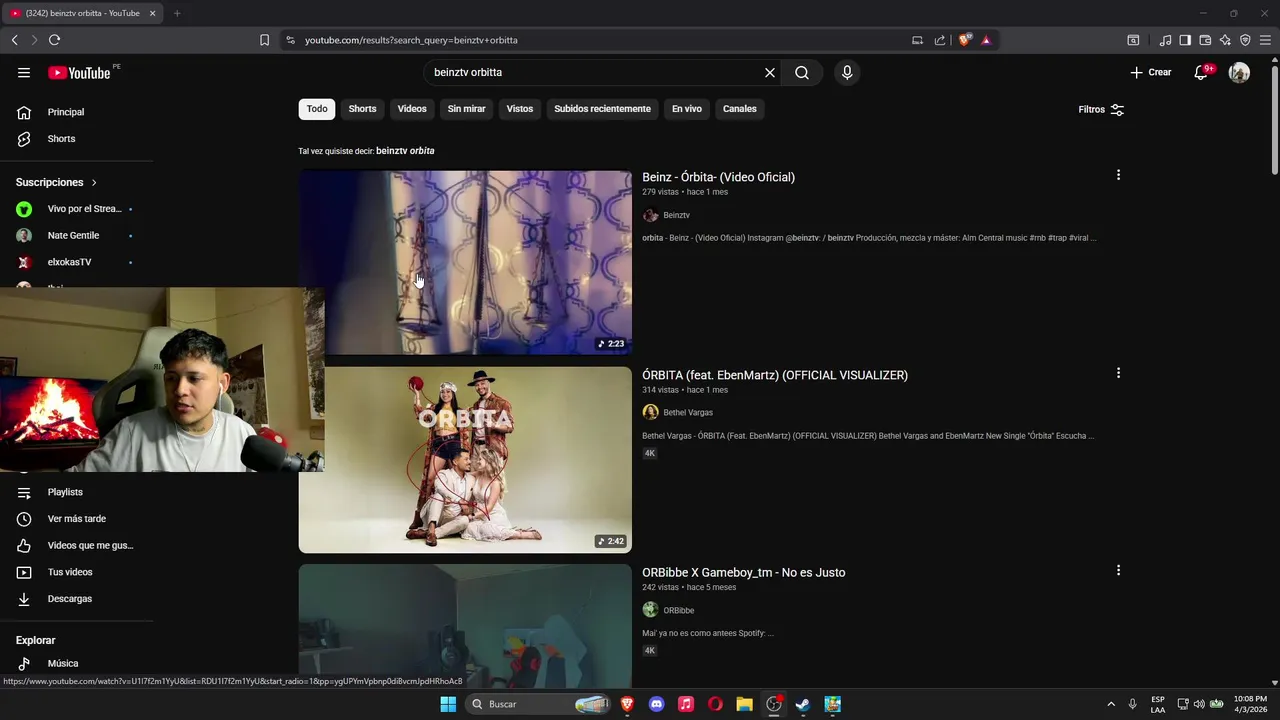This screenshot has height=720, width=1280.
Task: Open Discord from the taskbar
Action: 656,704
